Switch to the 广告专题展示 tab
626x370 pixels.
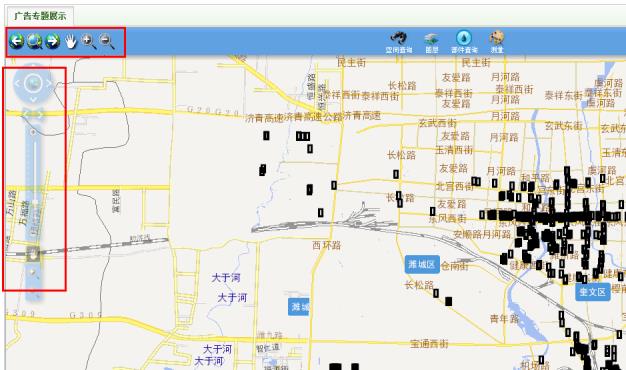coord(40,16)
